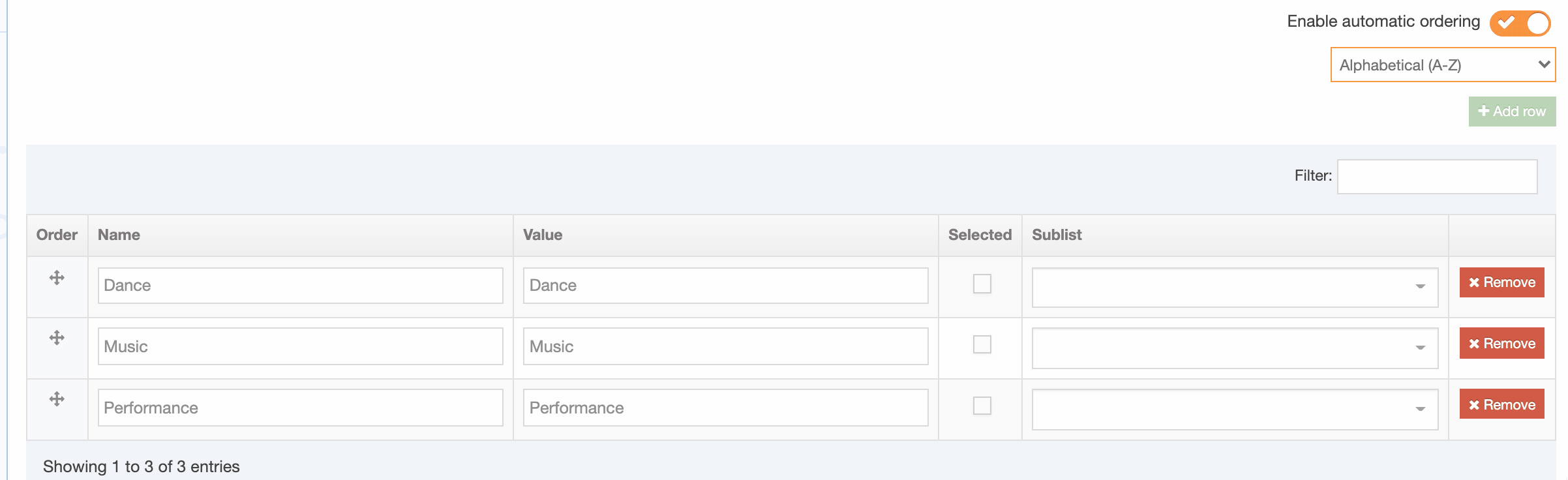Click into the Filter text field
The width and height of the screenshot is (1568, 480).
[1437, 176]
